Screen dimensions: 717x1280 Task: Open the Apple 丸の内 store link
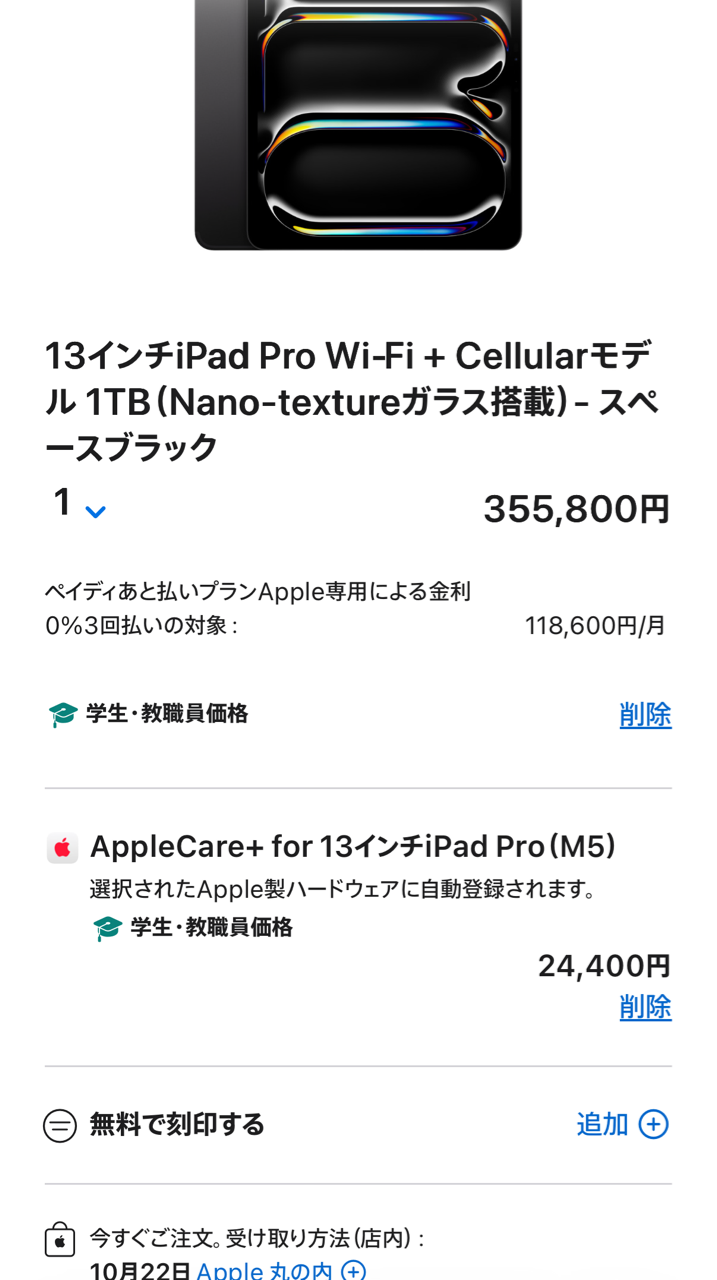tap(264, 1271)
